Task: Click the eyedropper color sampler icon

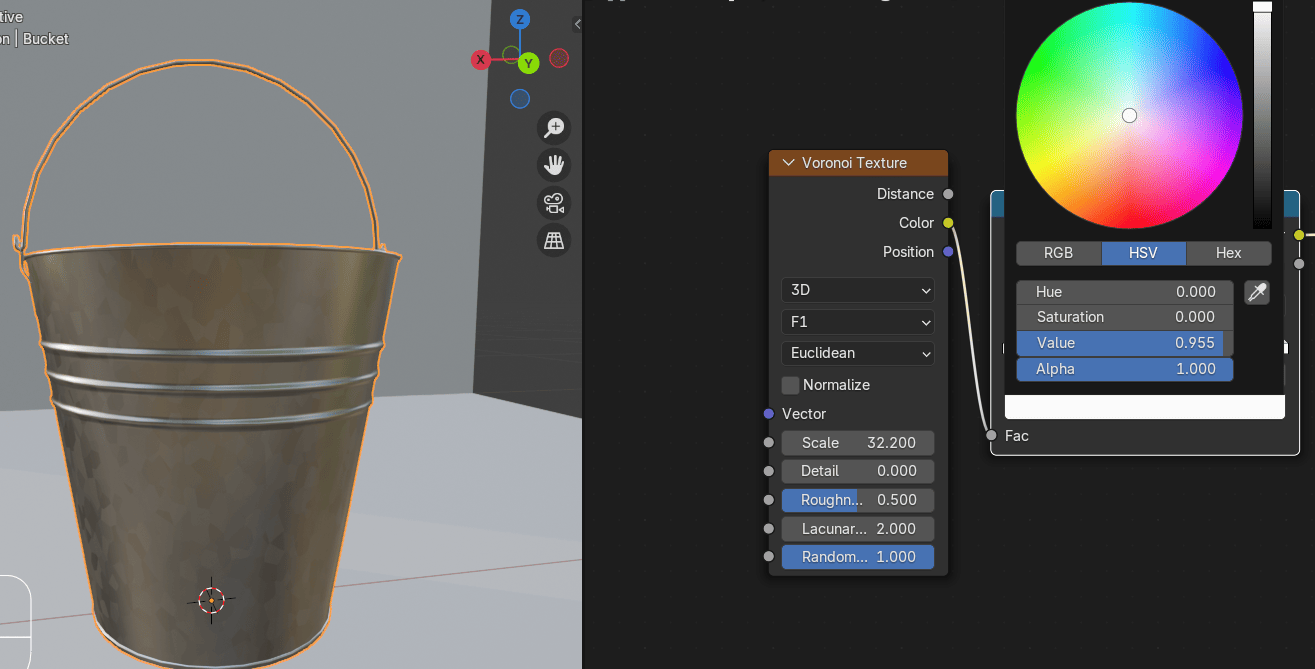Action: coord(1257,292)
